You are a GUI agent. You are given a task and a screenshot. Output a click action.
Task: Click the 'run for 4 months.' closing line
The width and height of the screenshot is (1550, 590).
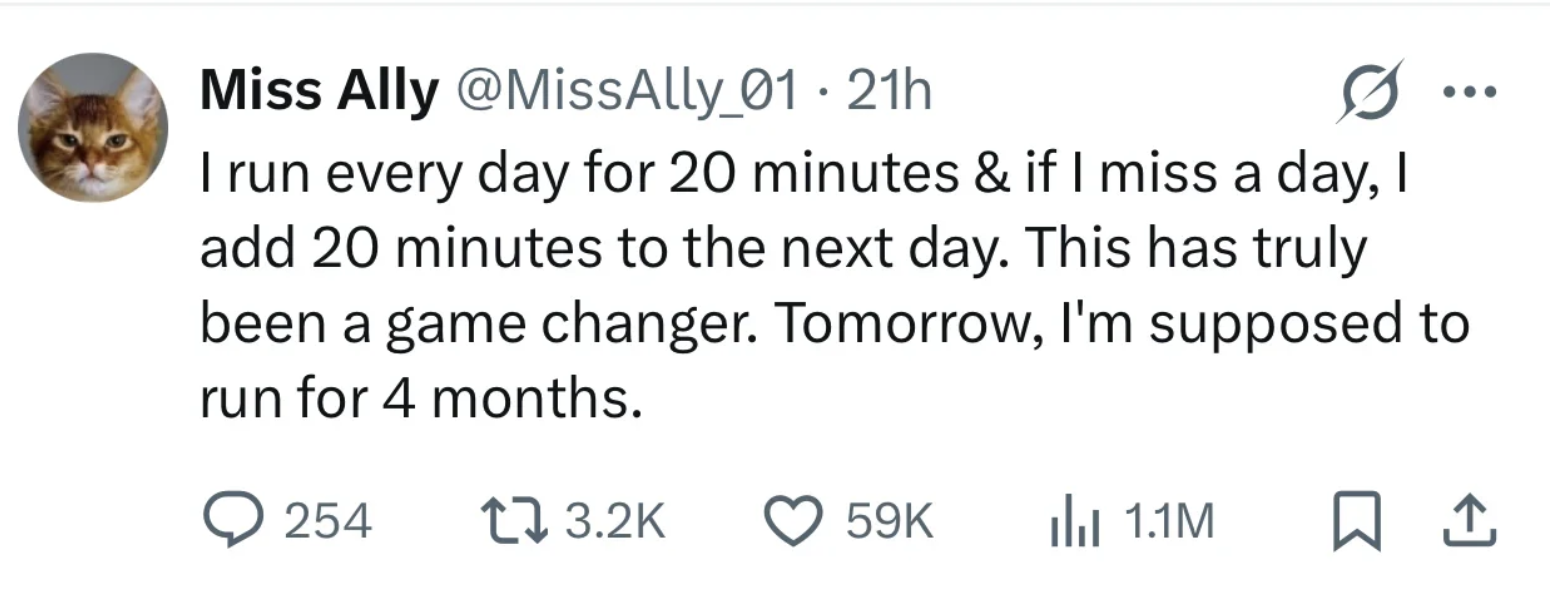coord(420,400)
